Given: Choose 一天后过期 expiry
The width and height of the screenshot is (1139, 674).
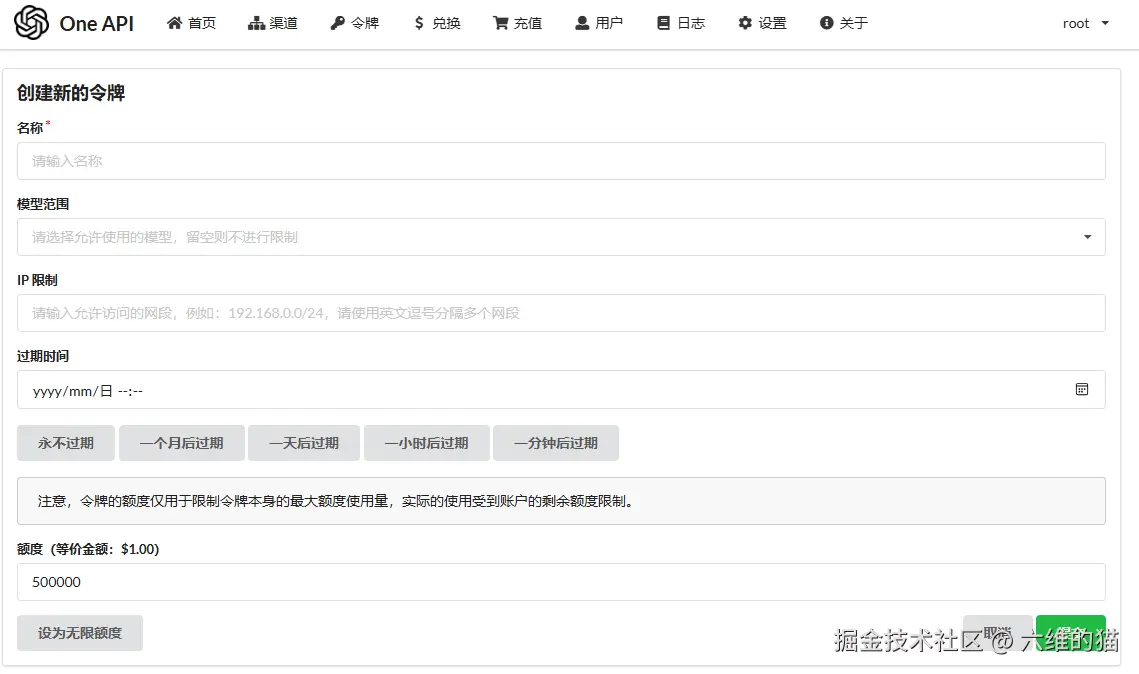Looking at the screenshot, I should tap(304, 443).
